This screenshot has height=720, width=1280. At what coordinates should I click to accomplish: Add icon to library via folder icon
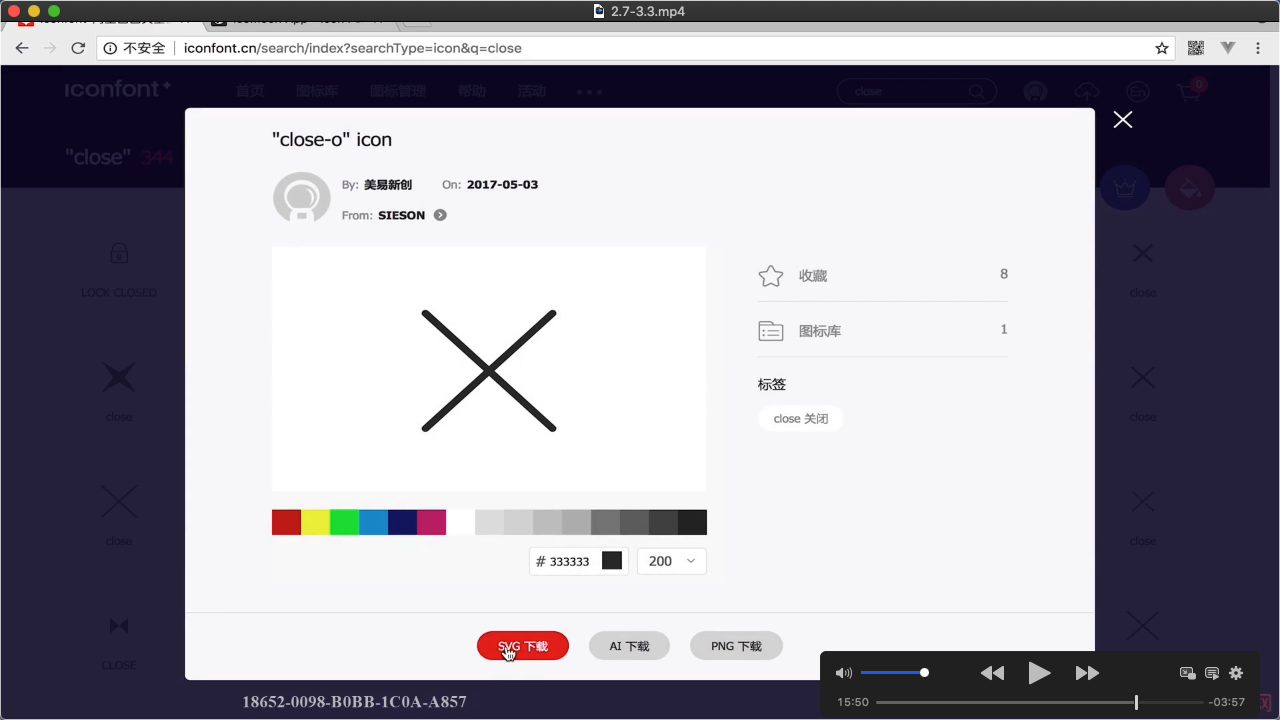tap(770, 331)
